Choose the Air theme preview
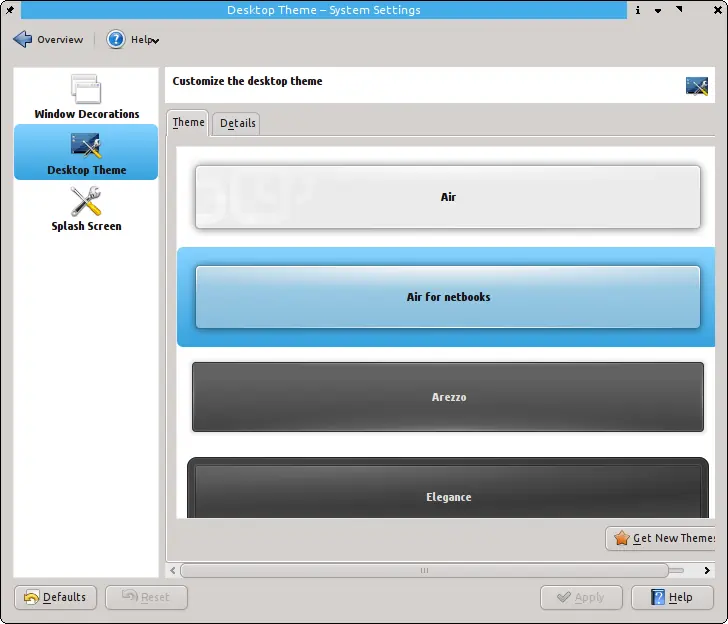 [448, 197]
